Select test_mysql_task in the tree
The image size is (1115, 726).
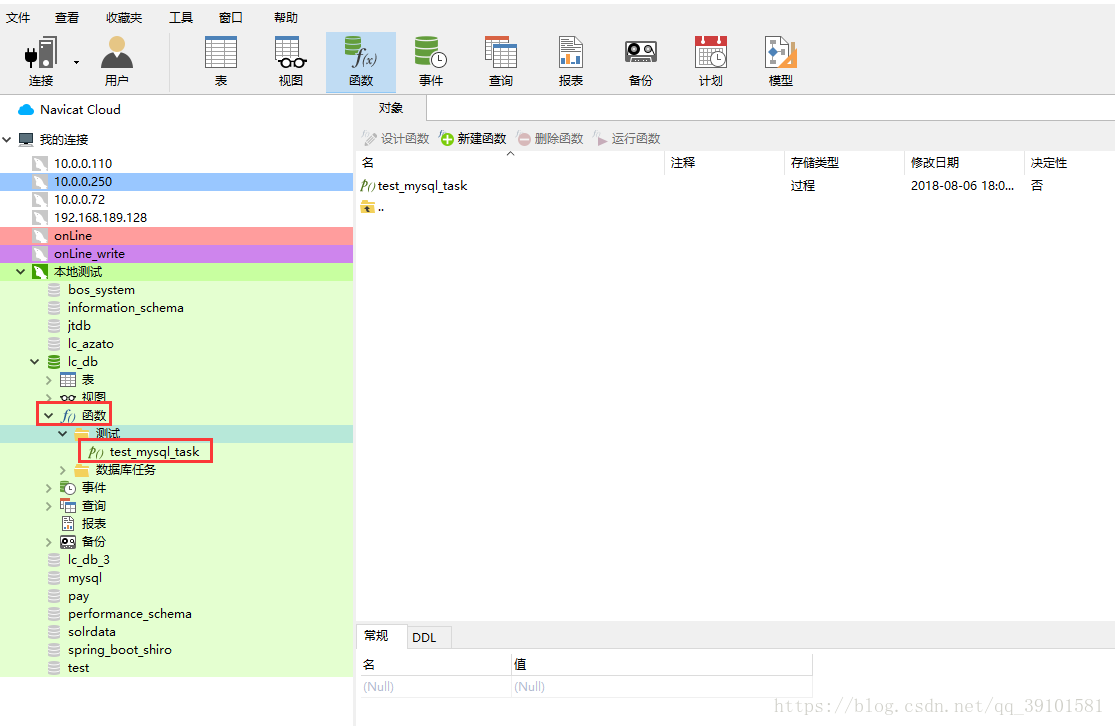pyautogui.click(x=154, y=452)
